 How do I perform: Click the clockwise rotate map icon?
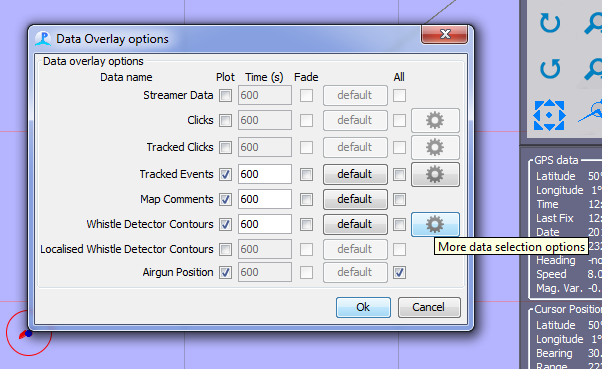(550, 23)
